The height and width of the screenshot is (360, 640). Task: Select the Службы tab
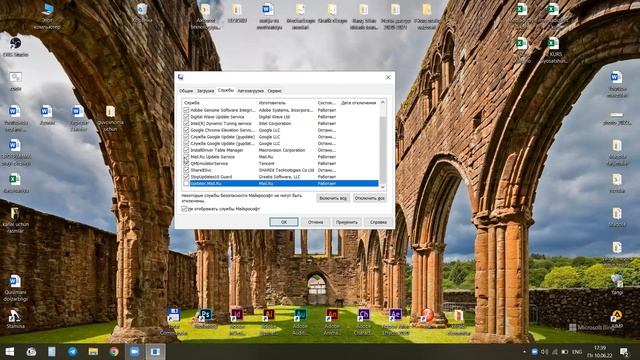point(226,90)
